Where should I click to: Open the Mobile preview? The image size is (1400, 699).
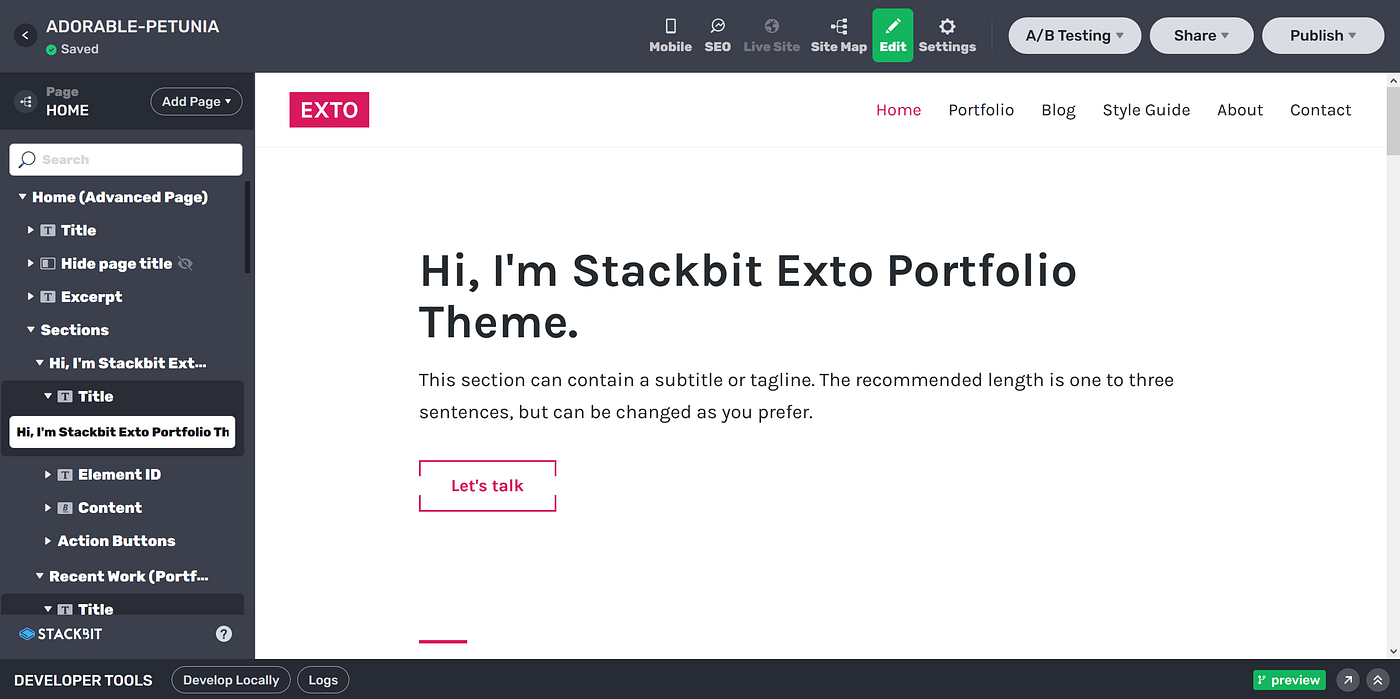(670, 35)
